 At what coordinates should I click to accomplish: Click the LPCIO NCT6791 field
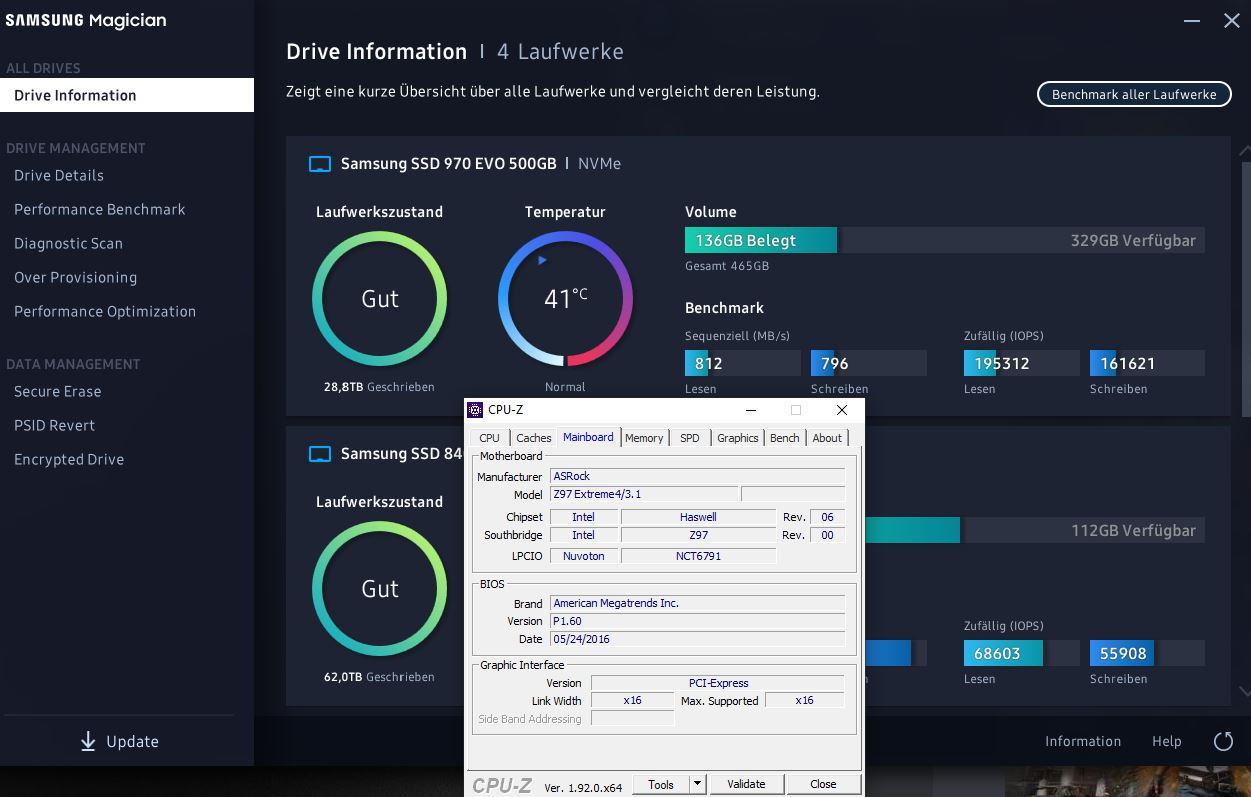point(698,556)
